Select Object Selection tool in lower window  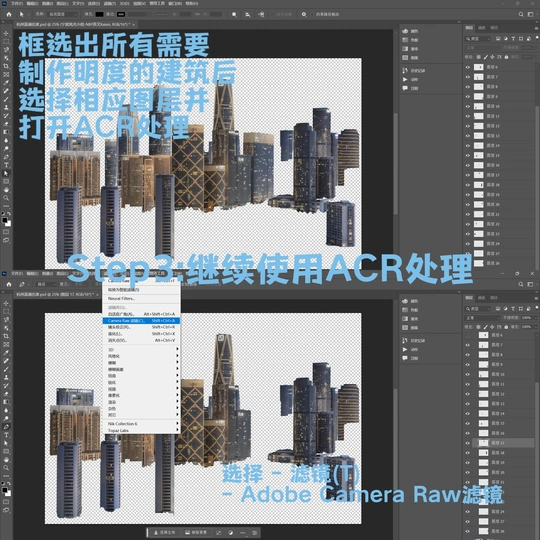pyautogui.click(x=6, y=328)
